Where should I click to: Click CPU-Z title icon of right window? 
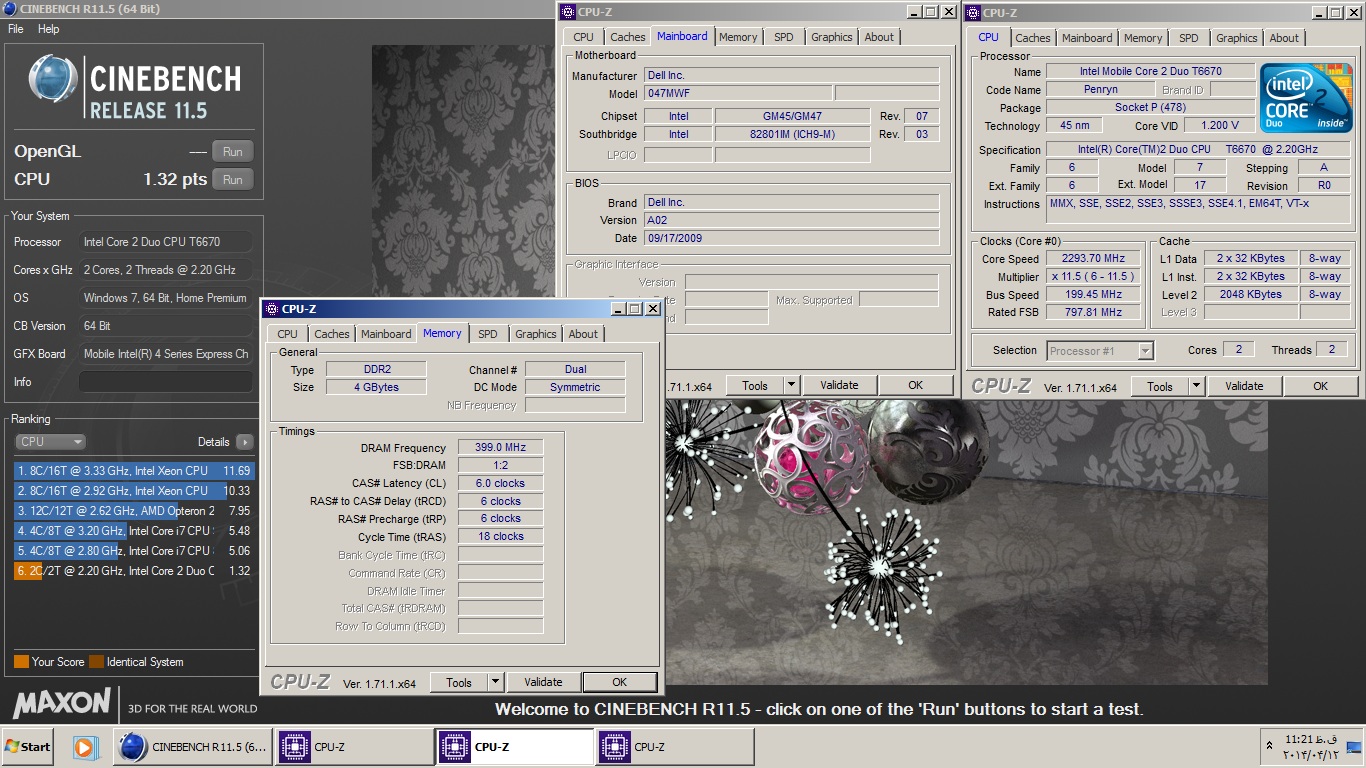pyautogui.click(x=973, y=13)
